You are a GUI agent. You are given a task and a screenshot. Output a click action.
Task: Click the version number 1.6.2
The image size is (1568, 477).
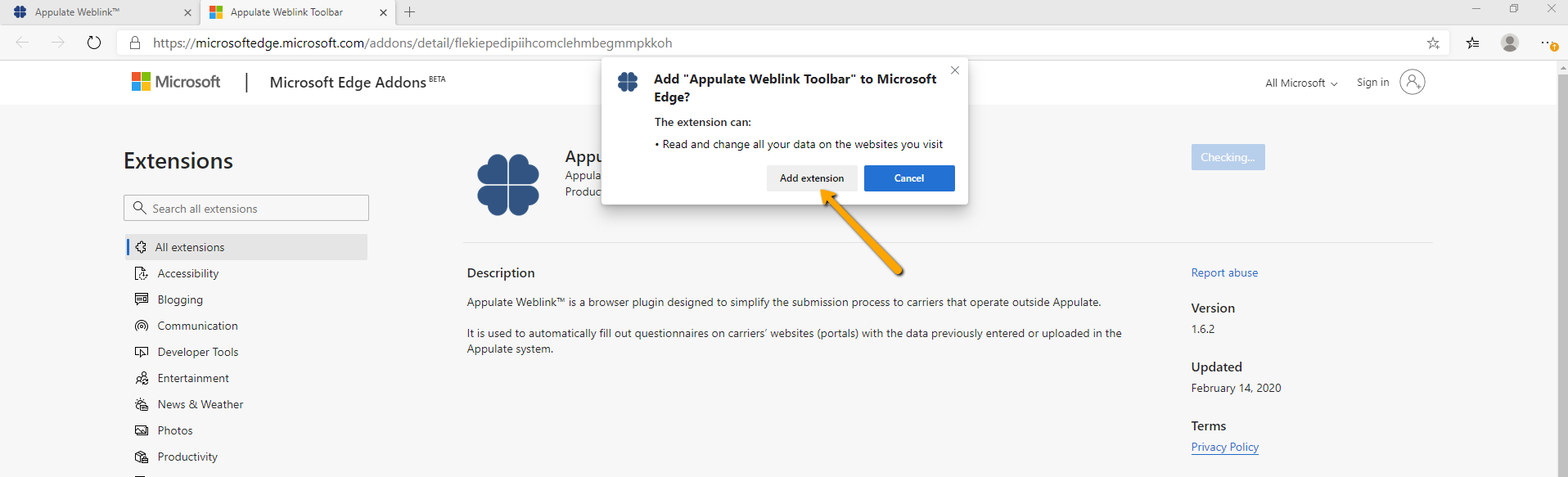[x=1203, y=329]
